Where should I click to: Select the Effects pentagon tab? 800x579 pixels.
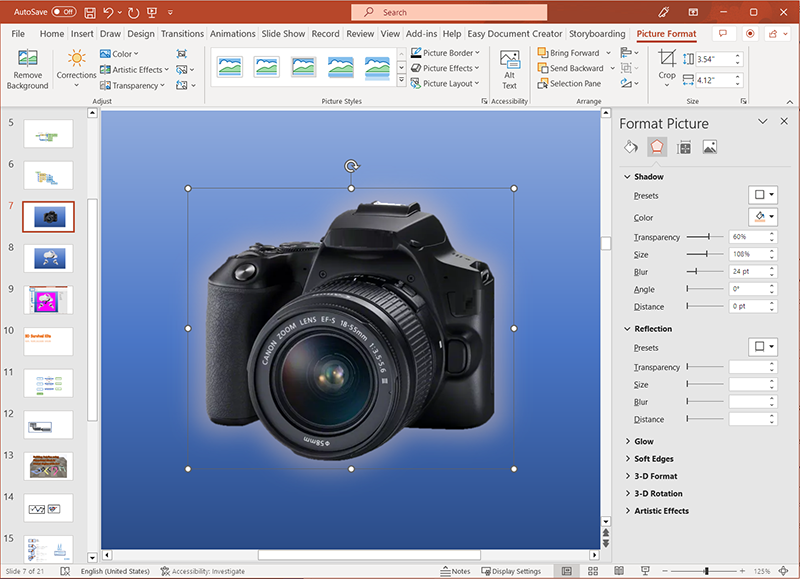pyautogui.click(x=657, y=147)
